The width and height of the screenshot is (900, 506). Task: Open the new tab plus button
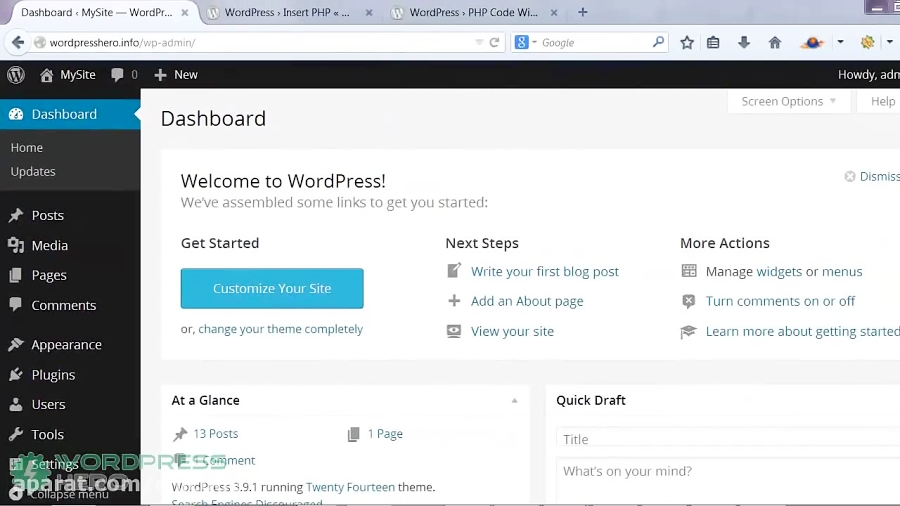(583, 12)
